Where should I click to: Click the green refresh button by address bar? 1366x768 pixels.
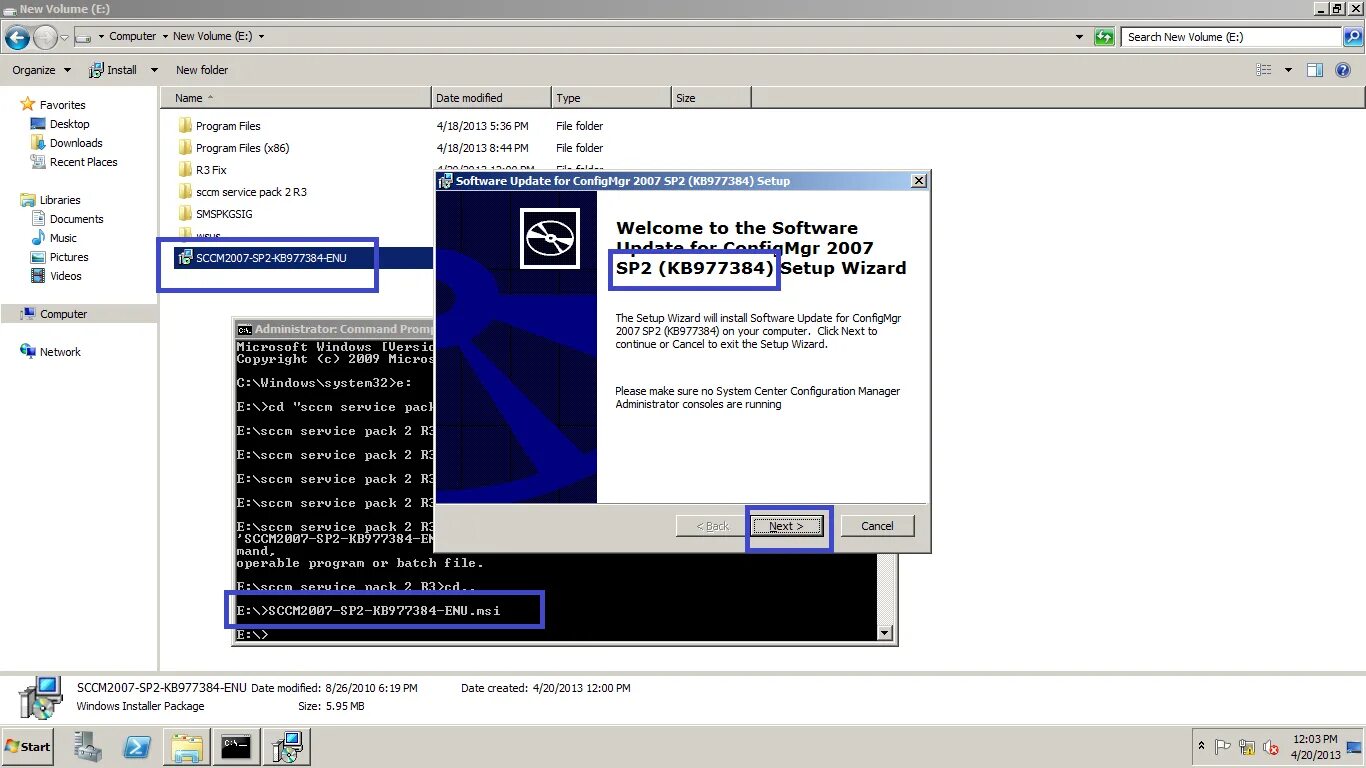click(1104, 37)
